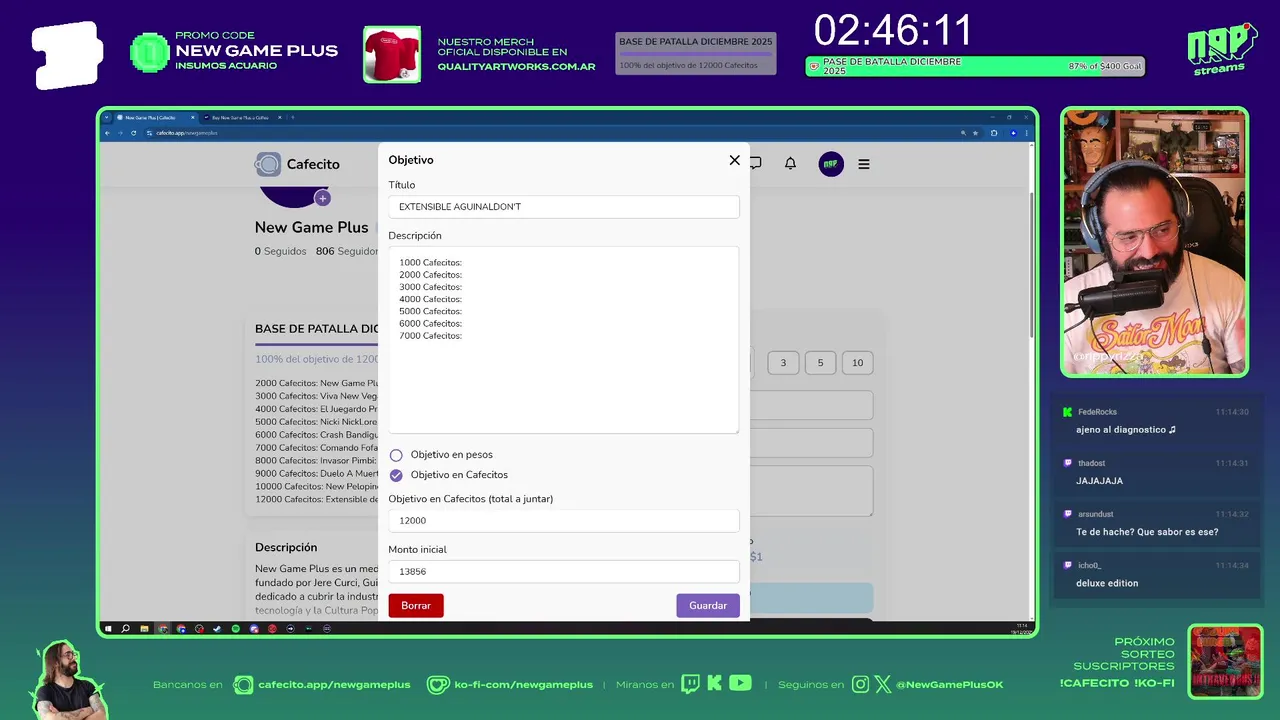The height and width of the screenshot is (720, 1280).
Task: Grab the Descripción textarea corner grip
Action: tap(736, 430)
